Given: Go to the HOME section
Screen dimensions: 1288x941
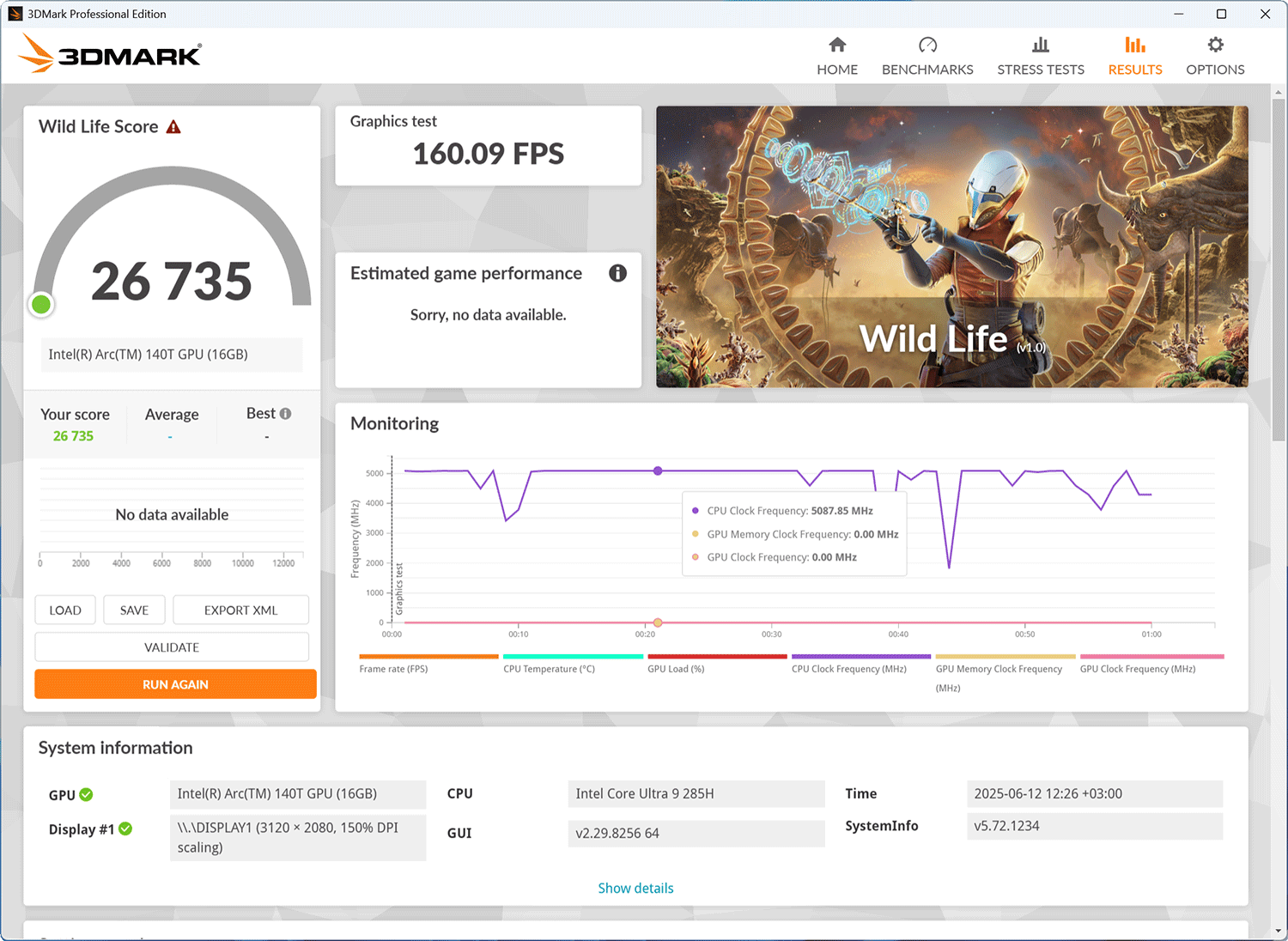Looking at the screenshot, I should (x=837, y=57).
